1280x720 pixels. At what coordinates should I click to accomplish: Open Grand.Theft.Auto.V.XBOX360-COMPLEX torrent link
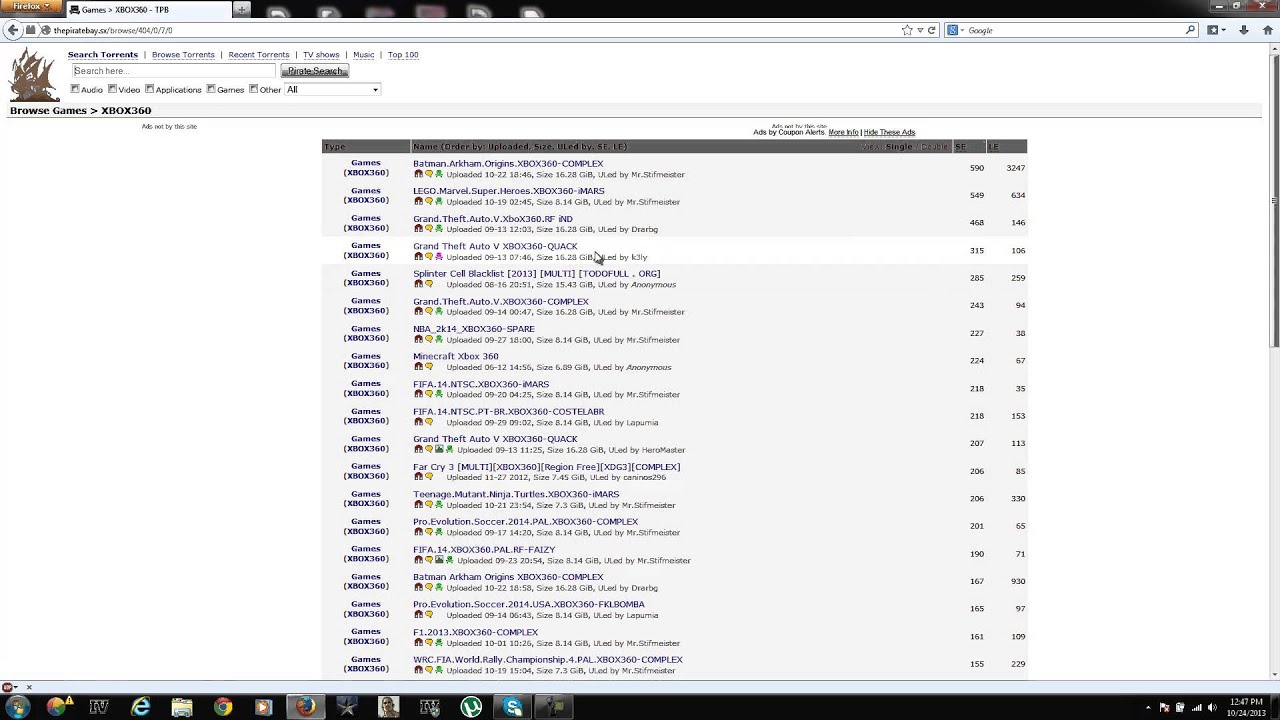point(501,301)
